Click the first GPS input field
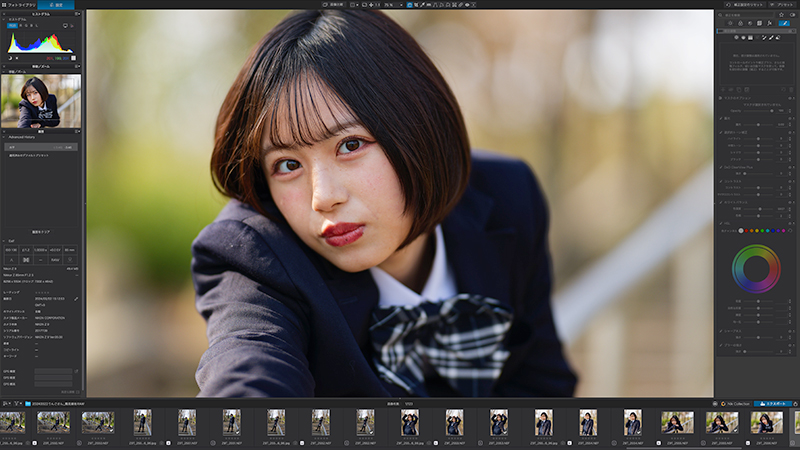Screen dimensions: 800x450 pos(53,371)
